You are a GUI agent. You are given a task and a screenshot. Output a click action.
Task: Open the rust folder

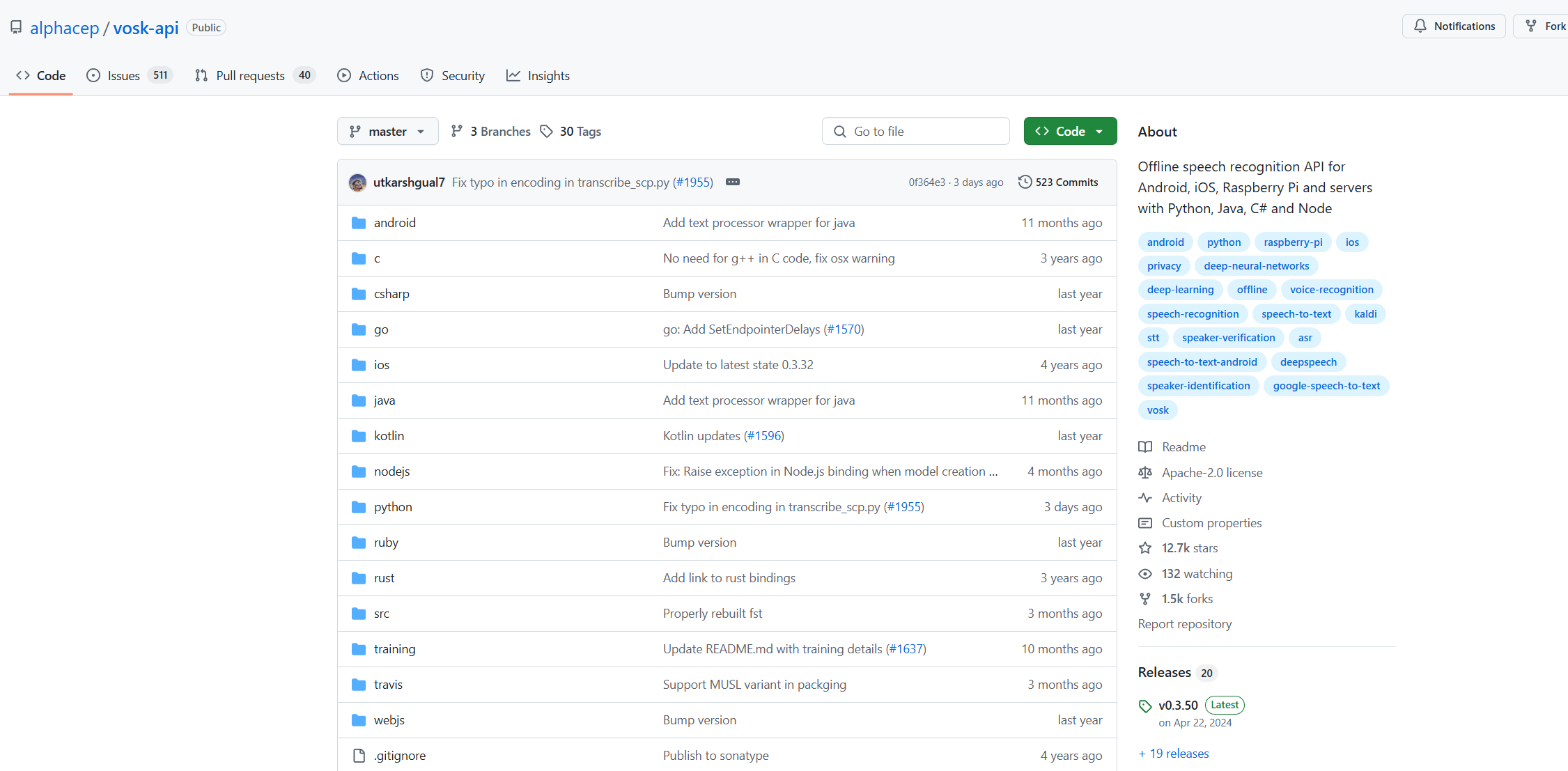coord(384,578)
